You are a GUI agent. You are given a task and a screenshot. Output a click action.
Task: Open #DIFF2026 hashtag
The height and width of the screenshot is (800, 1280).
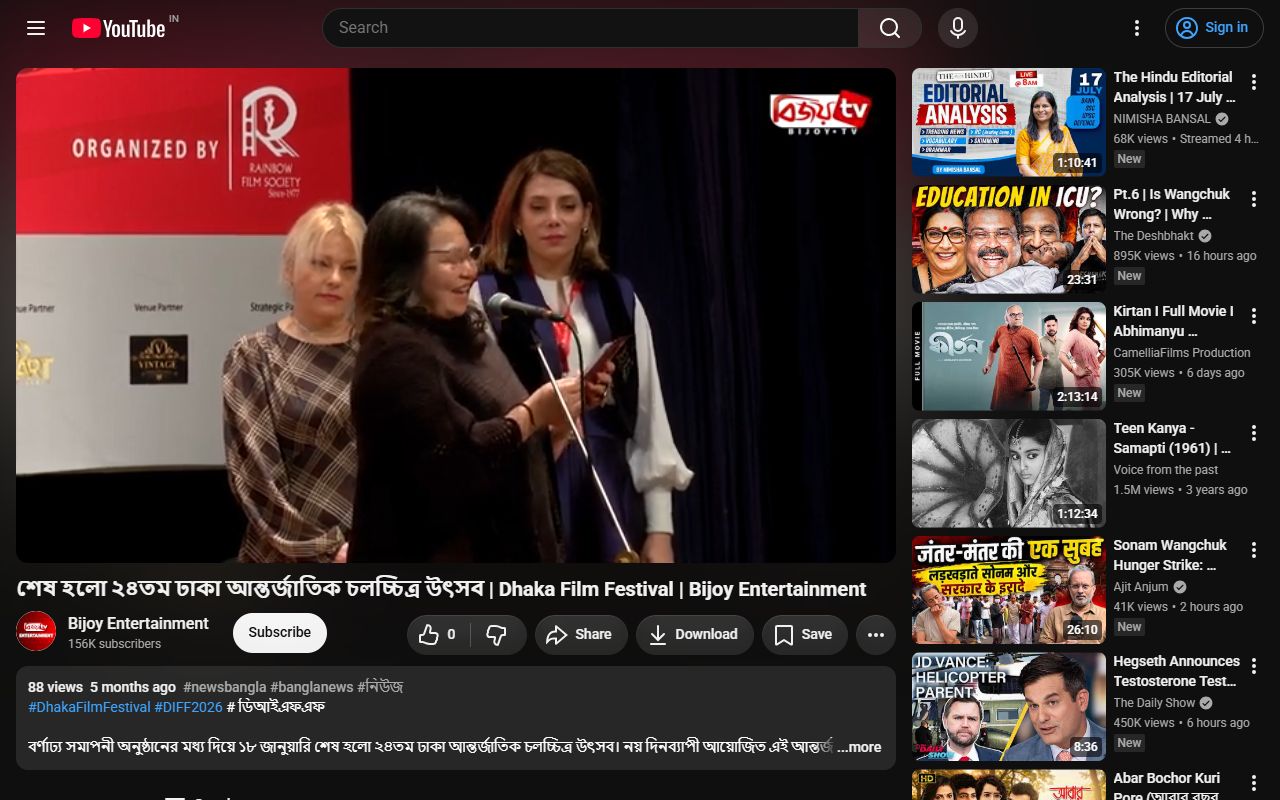pos(188,707)
